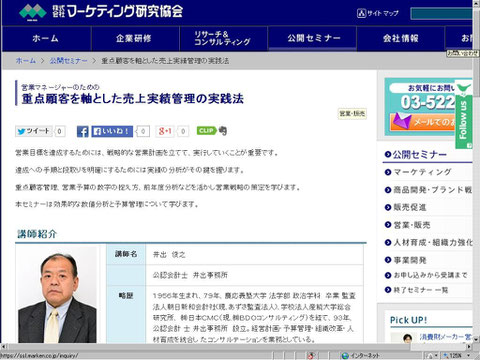Viewport: 480px width, 360px height.
Task: Open the 会社情報 navigation menu item
Action: [x=401, y=39]
